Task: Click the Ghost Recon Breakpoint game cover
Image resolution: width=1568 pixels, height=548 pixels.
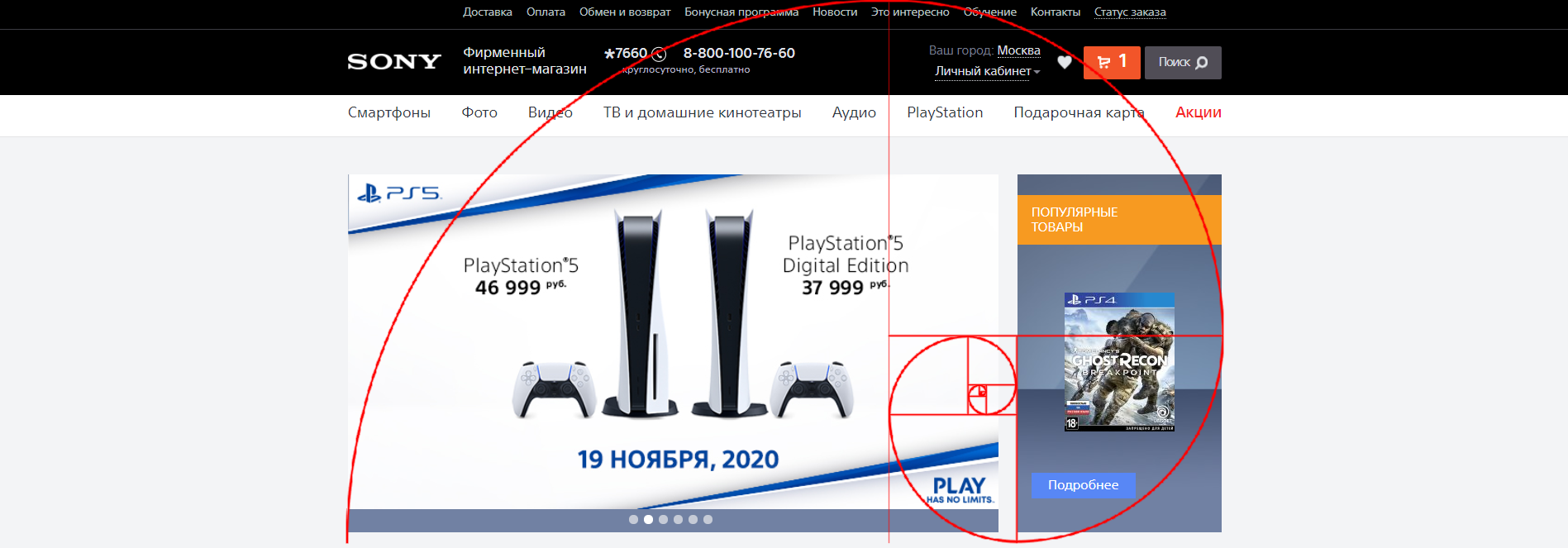Action: [1119, 362]
